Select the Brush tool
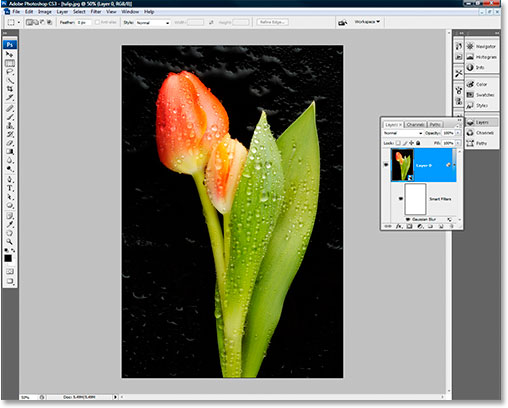The width and height of the screenshot is (508, 408). coord(10,117)
